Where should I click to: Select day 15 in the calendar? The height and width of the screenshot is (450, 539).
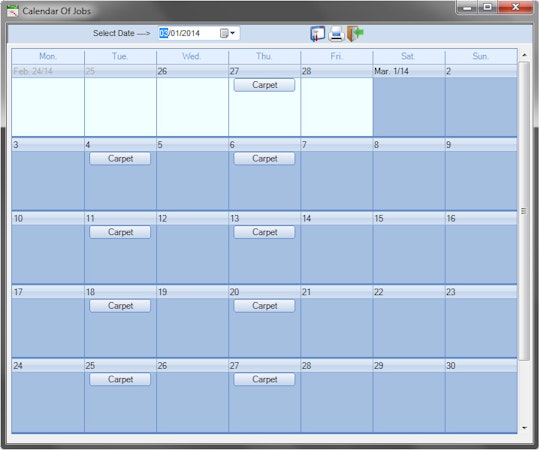(409, 248)
